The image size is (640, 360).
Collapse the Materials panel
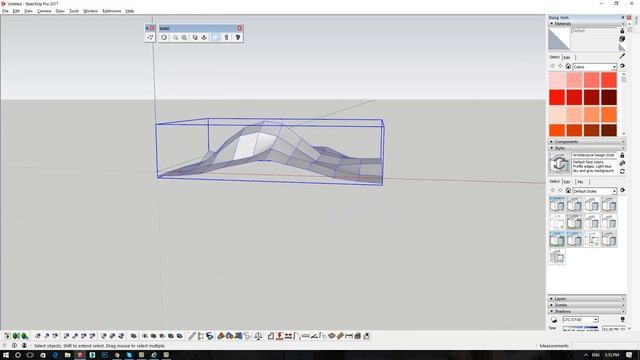pos(587,24)
